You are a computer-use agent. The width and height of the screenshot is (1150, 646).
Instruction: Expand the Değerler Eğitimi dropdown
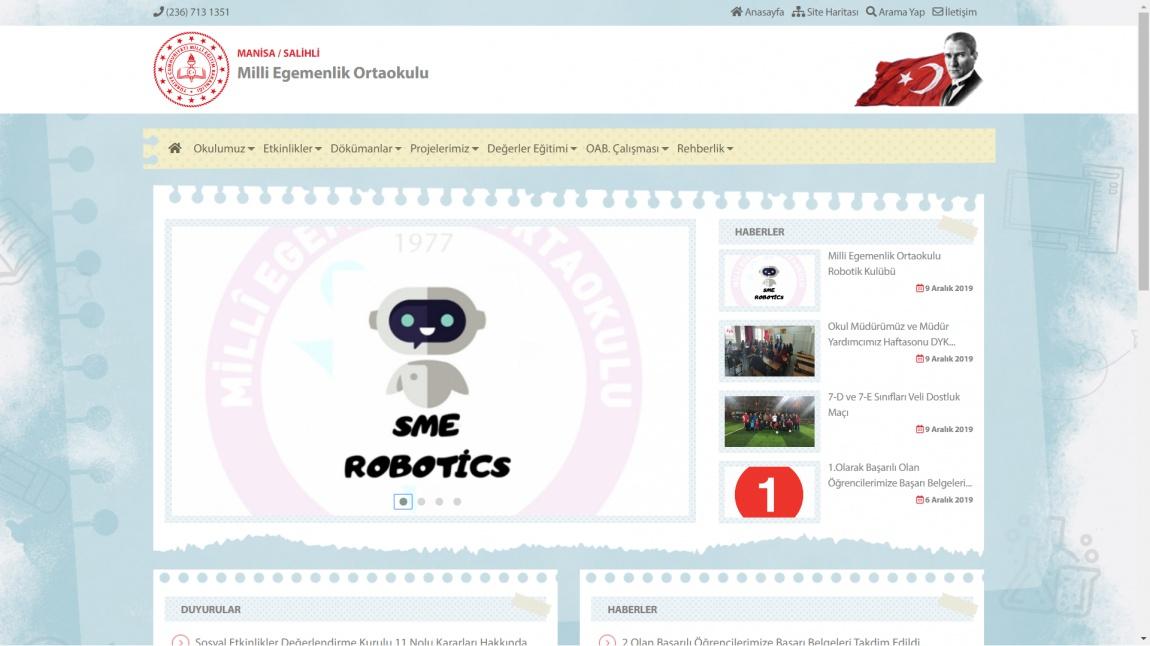[532, 148]
